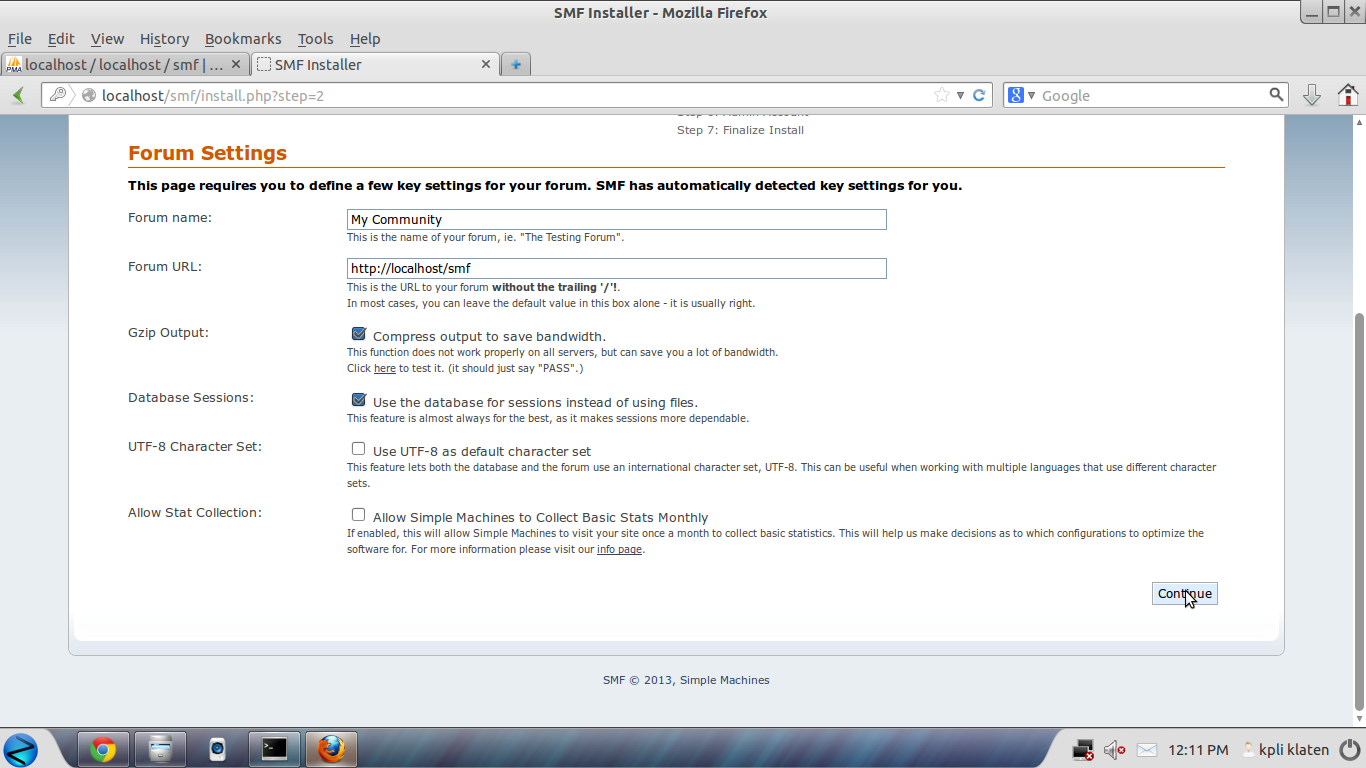This screenshot has width=1366, height=768.
Task: Open the file manager taskbar icon
Action: pyautogui.click(x=160, y=749)
